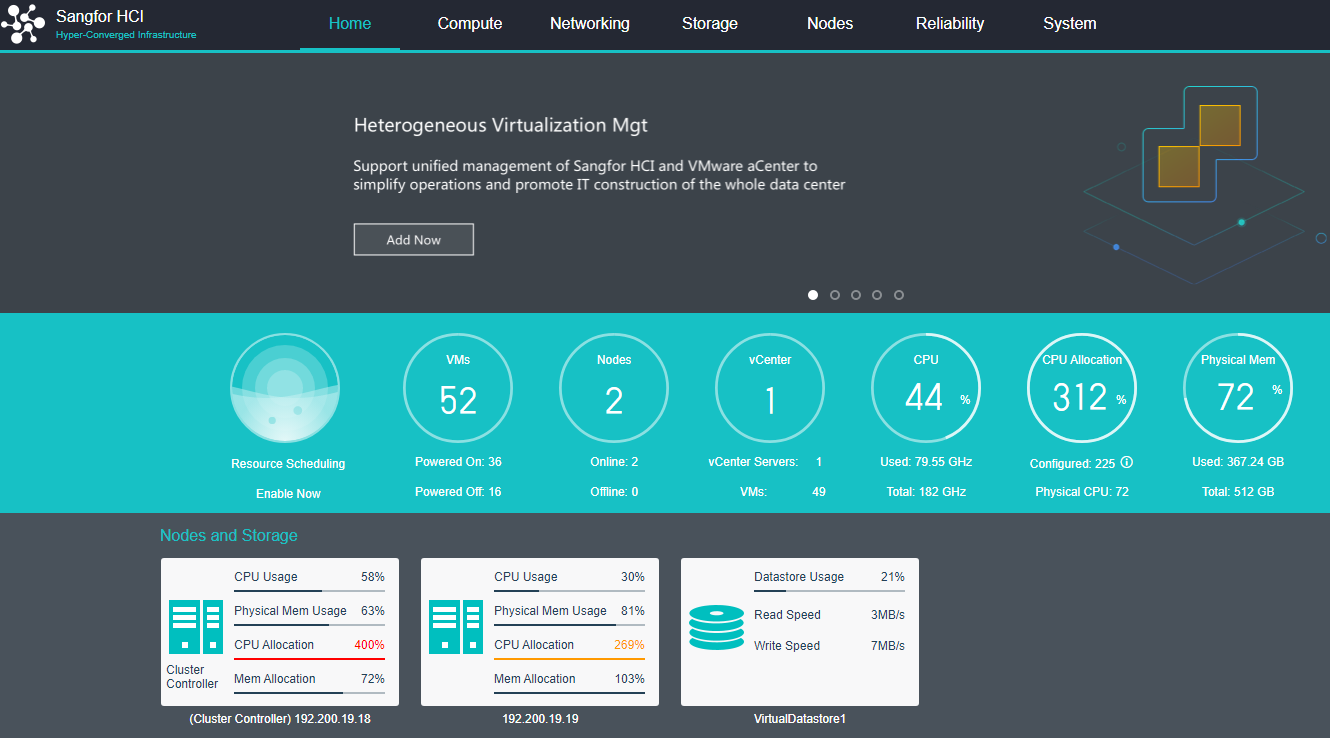Image resolution: width=1330 pixels, height=738 pixels.
Task: Go to the Reliability tab
Action: pos(950,24)
